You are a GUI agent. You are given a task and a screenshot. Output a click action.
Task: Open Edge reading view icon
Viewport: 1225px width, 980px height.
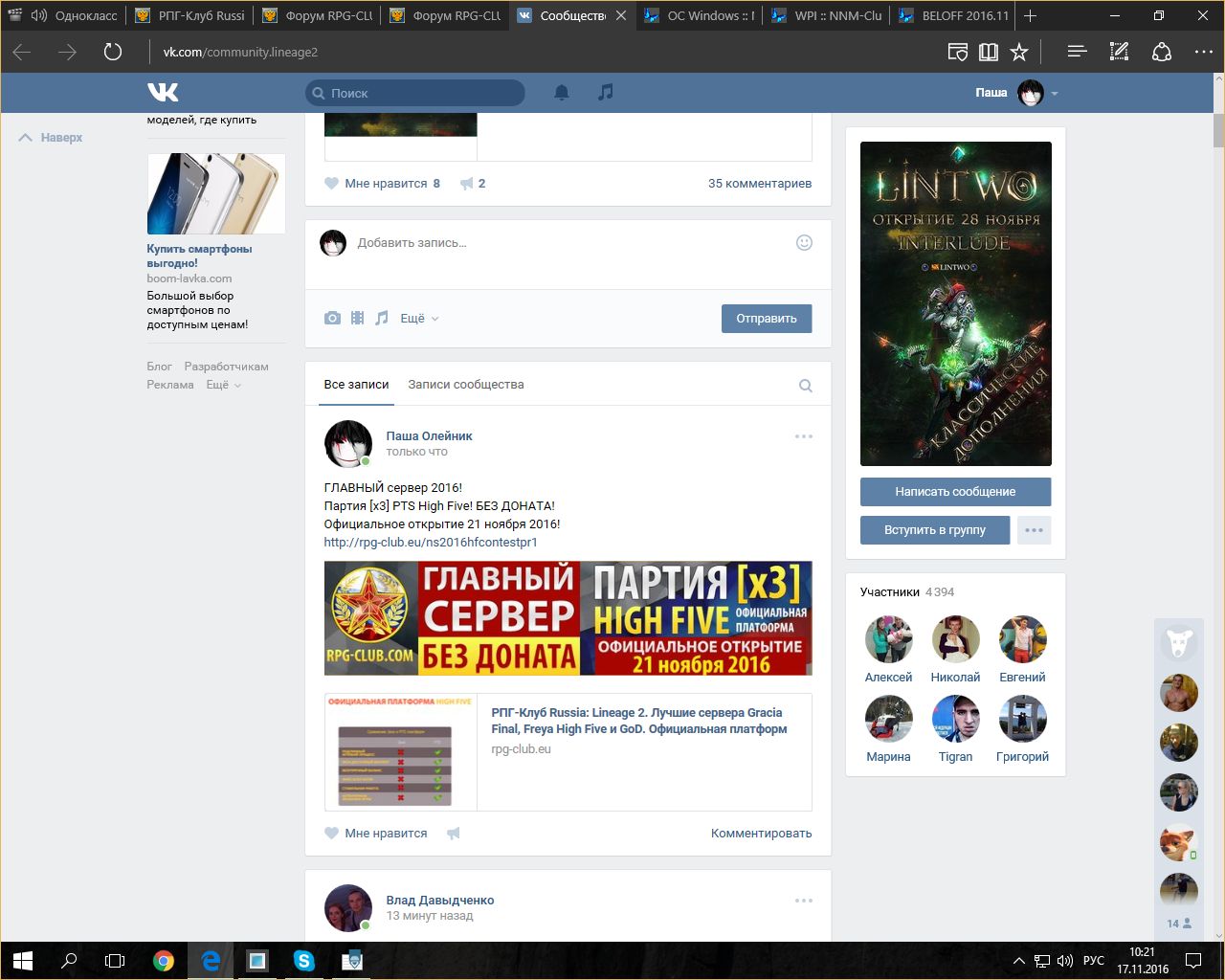989,52
